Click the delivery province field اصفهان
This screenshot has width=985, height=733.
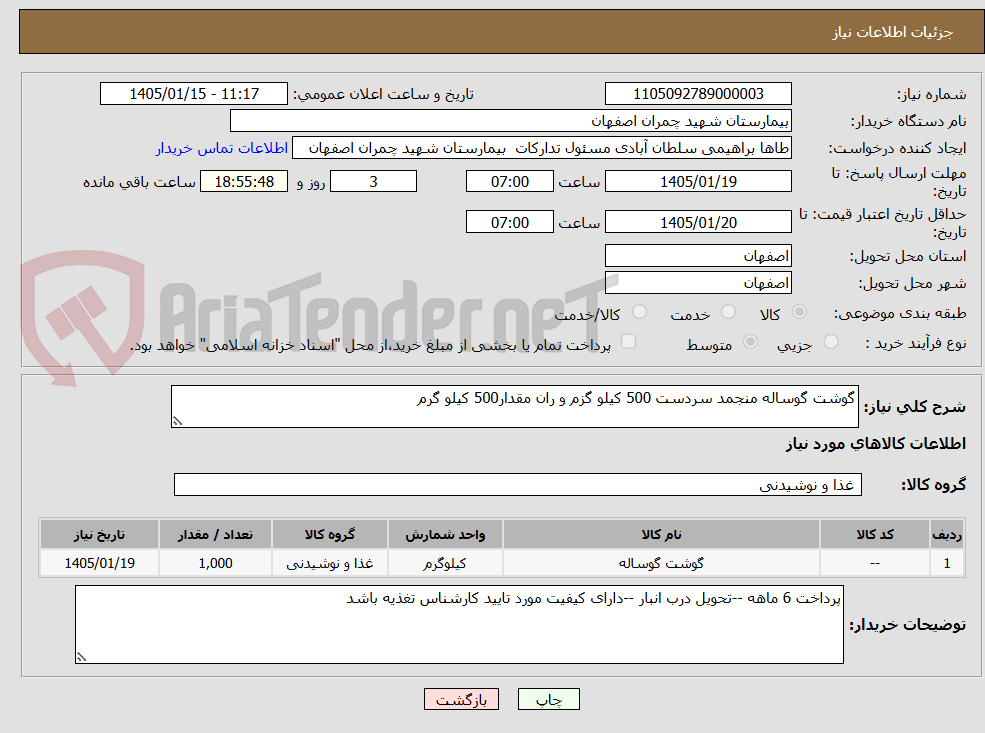click(x=698, y=256)
